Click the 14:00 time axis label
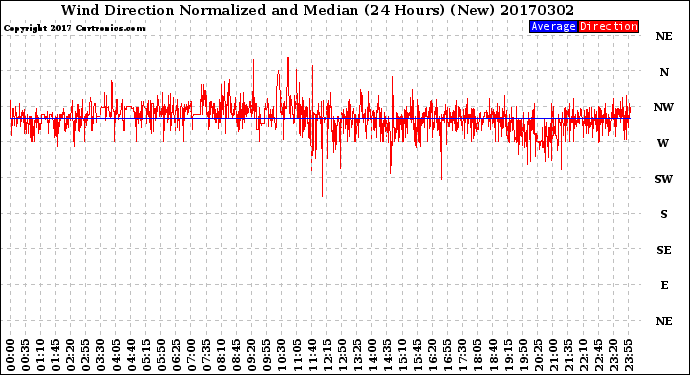This screenshot has height=375, width=690. point(372,355)
